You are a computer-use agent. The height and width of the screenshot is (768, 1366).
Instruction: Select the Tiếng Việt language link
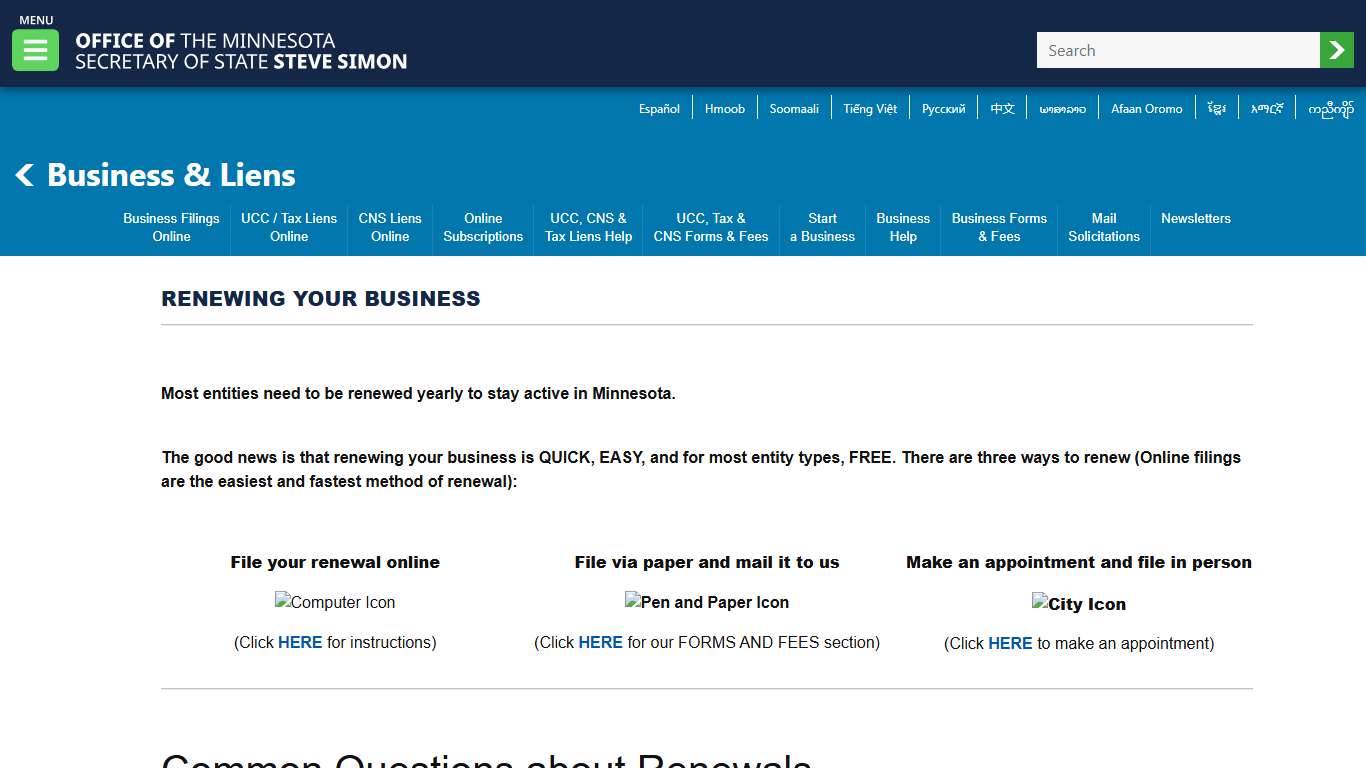click(869, 109)
